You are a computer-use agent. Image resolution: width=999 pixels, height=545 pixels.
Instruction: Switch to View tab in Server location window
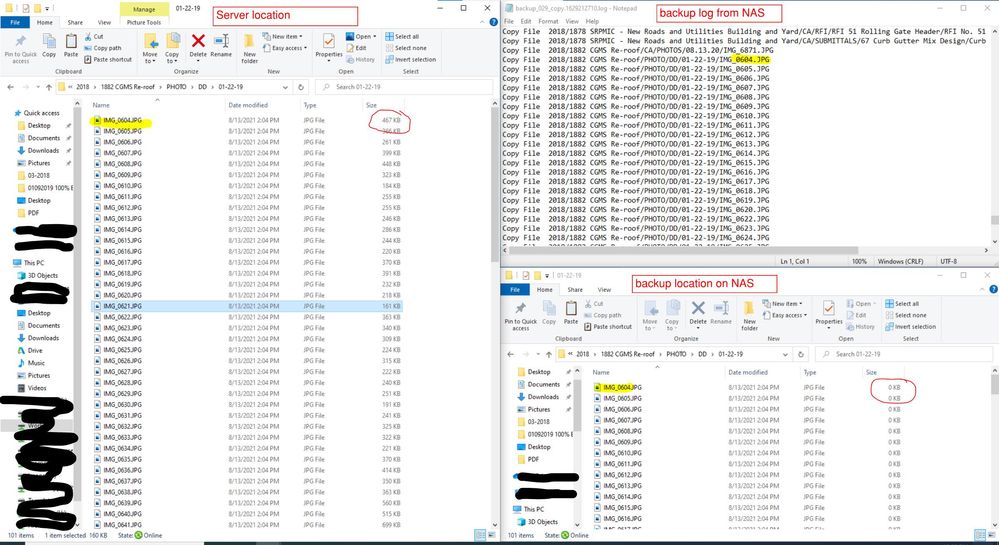pyautogui.click(x=103, y=20)
